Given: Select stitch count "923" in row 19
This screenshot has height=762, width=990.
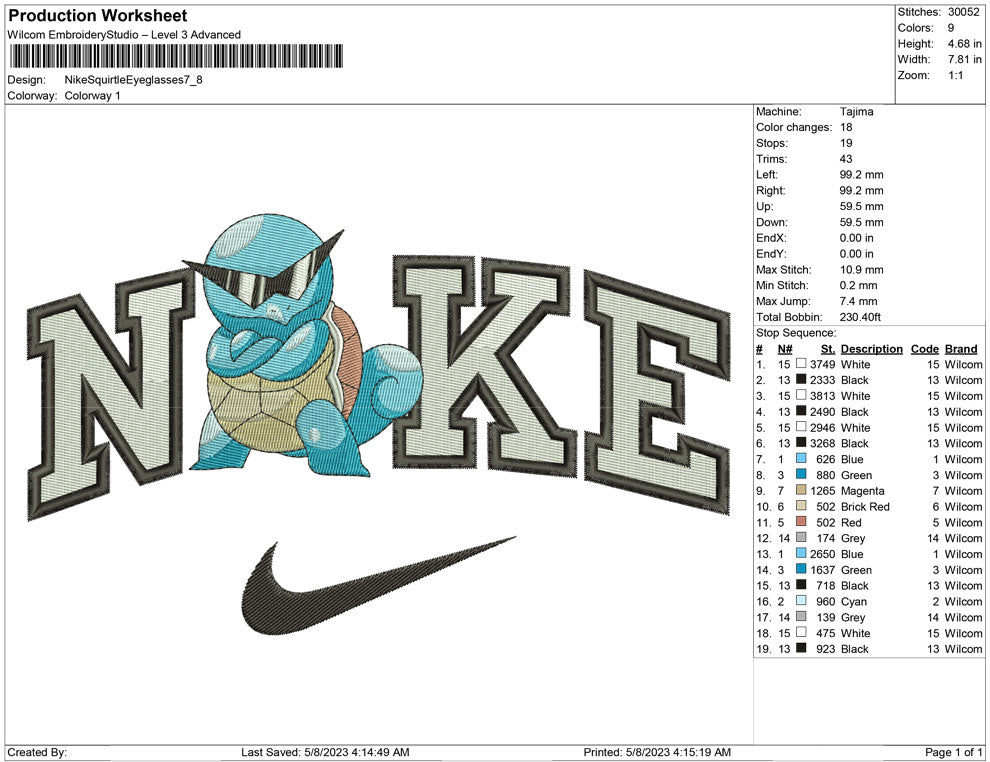Looking at the screenshot, I should tap(826, 649).
